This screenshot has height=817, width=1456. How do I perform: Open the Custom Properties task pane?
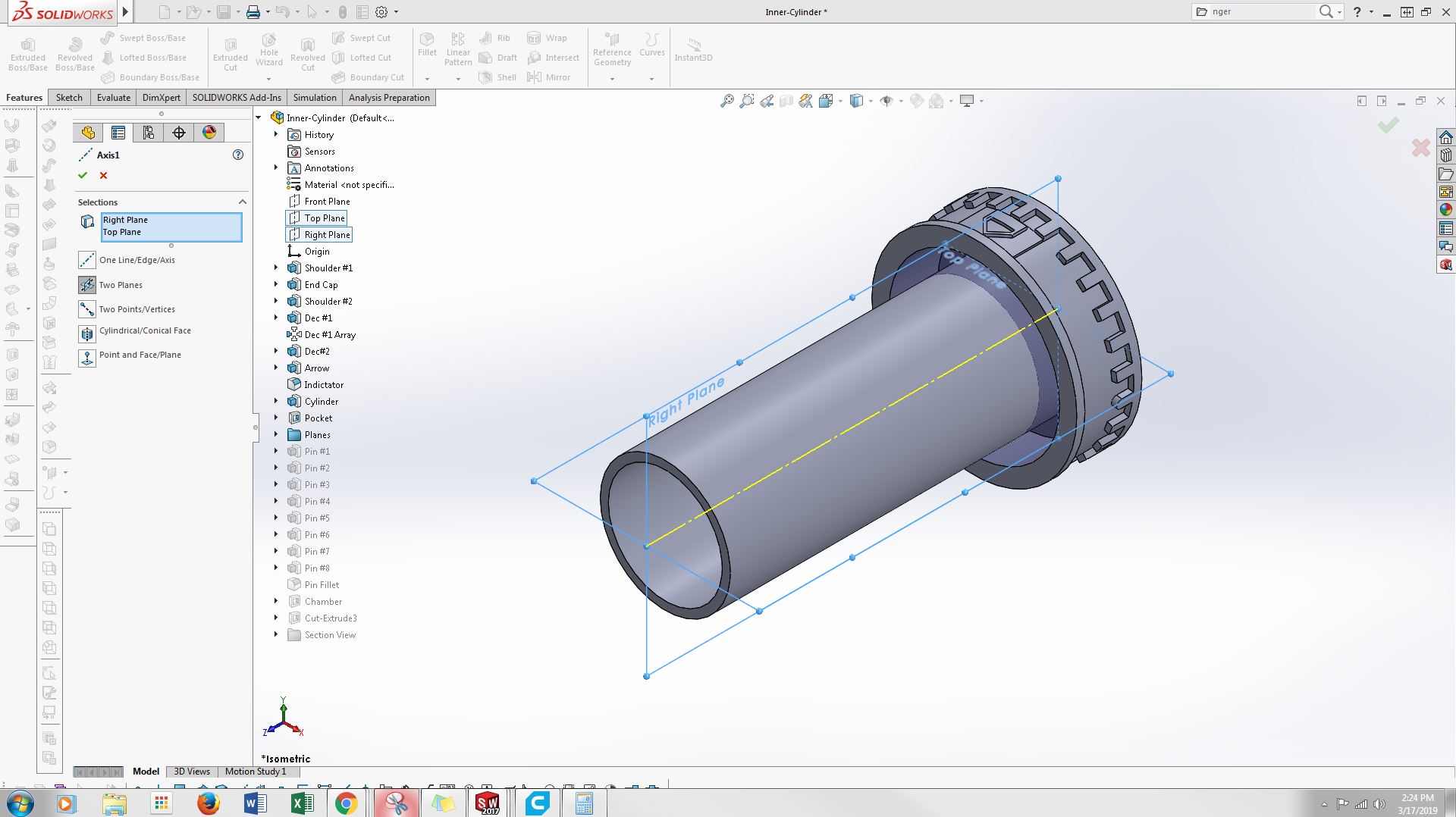point(1446,228)
